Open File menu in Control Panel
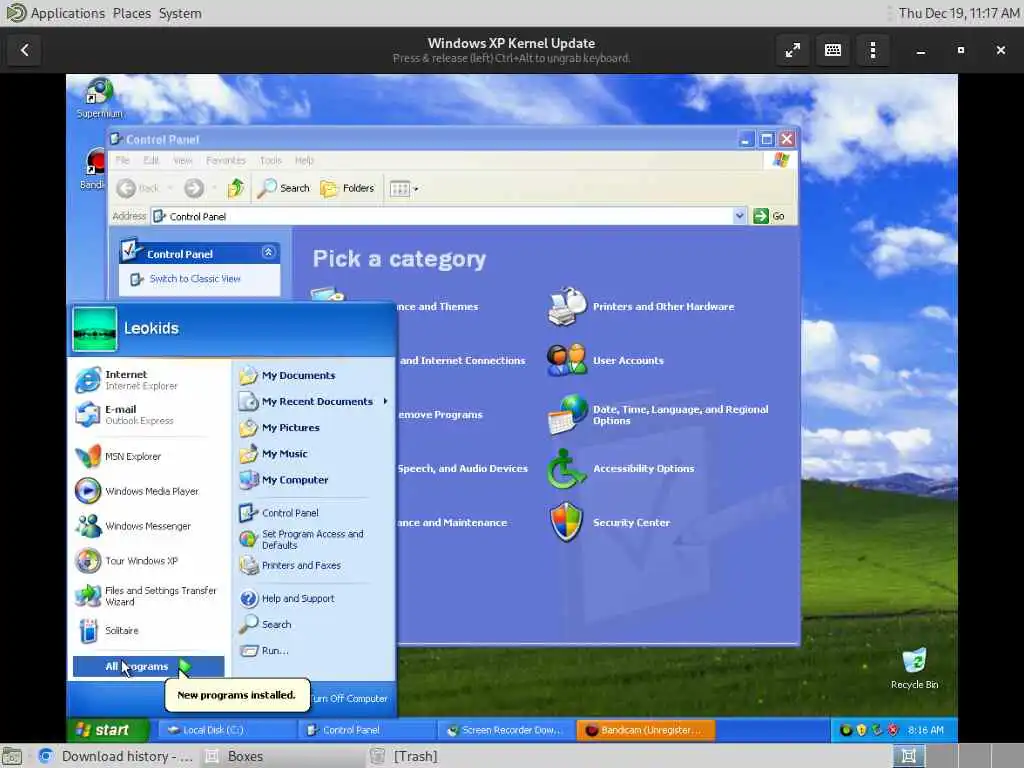 pyautogui.click(x=122, y=161)
